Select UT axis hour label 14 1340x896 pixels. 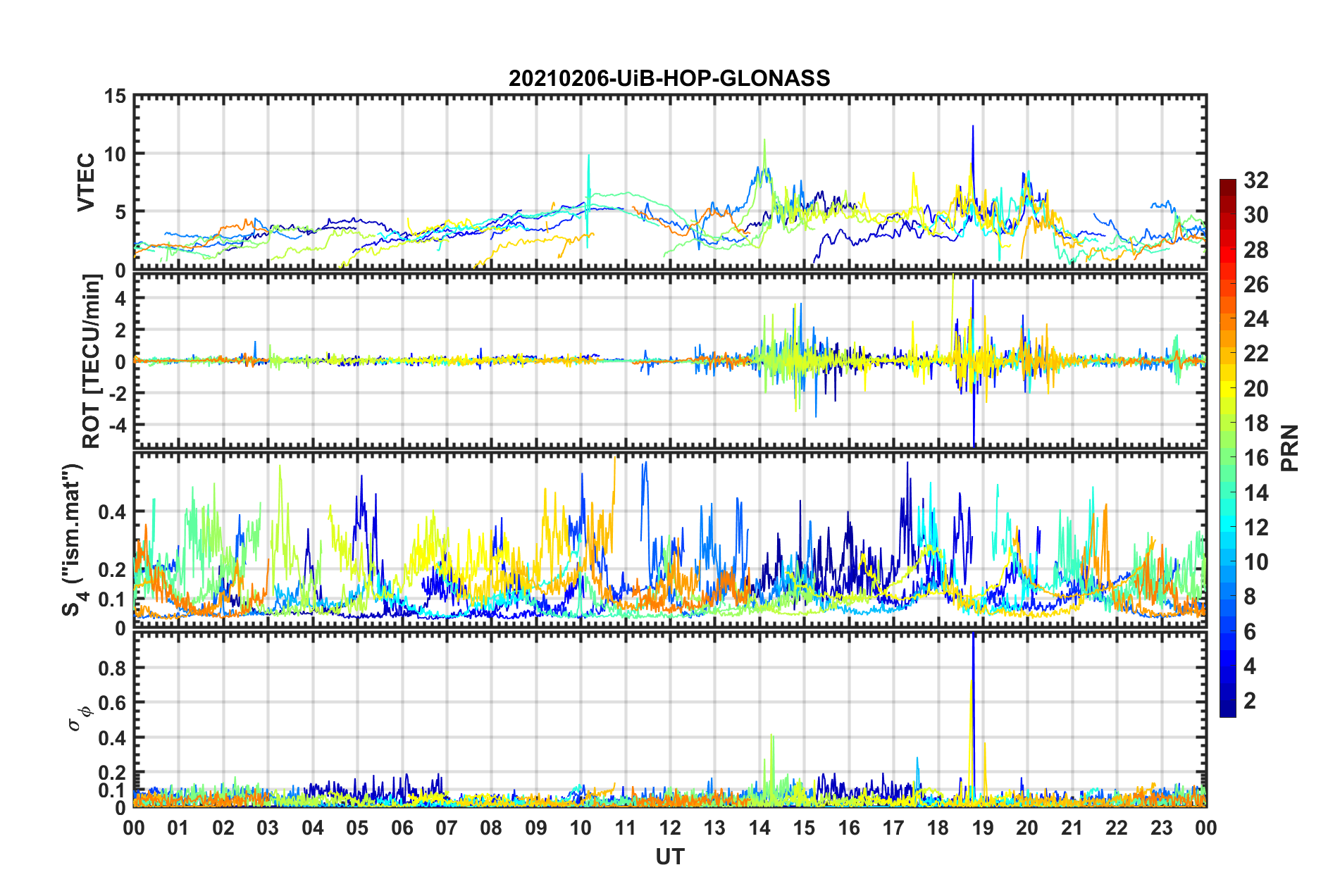coord(759,828)
